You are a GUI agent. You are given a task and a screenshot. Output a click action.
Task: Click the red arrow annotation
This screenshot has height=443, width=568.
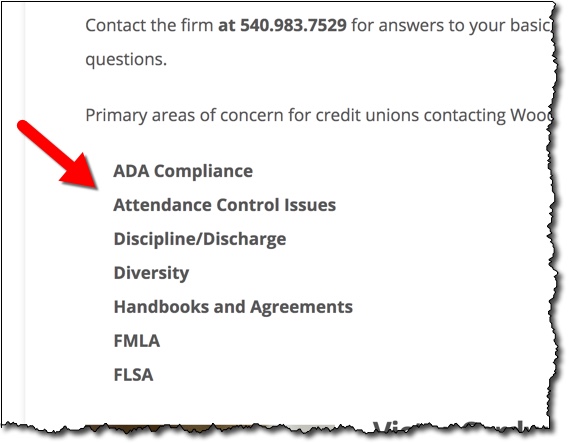57,155
